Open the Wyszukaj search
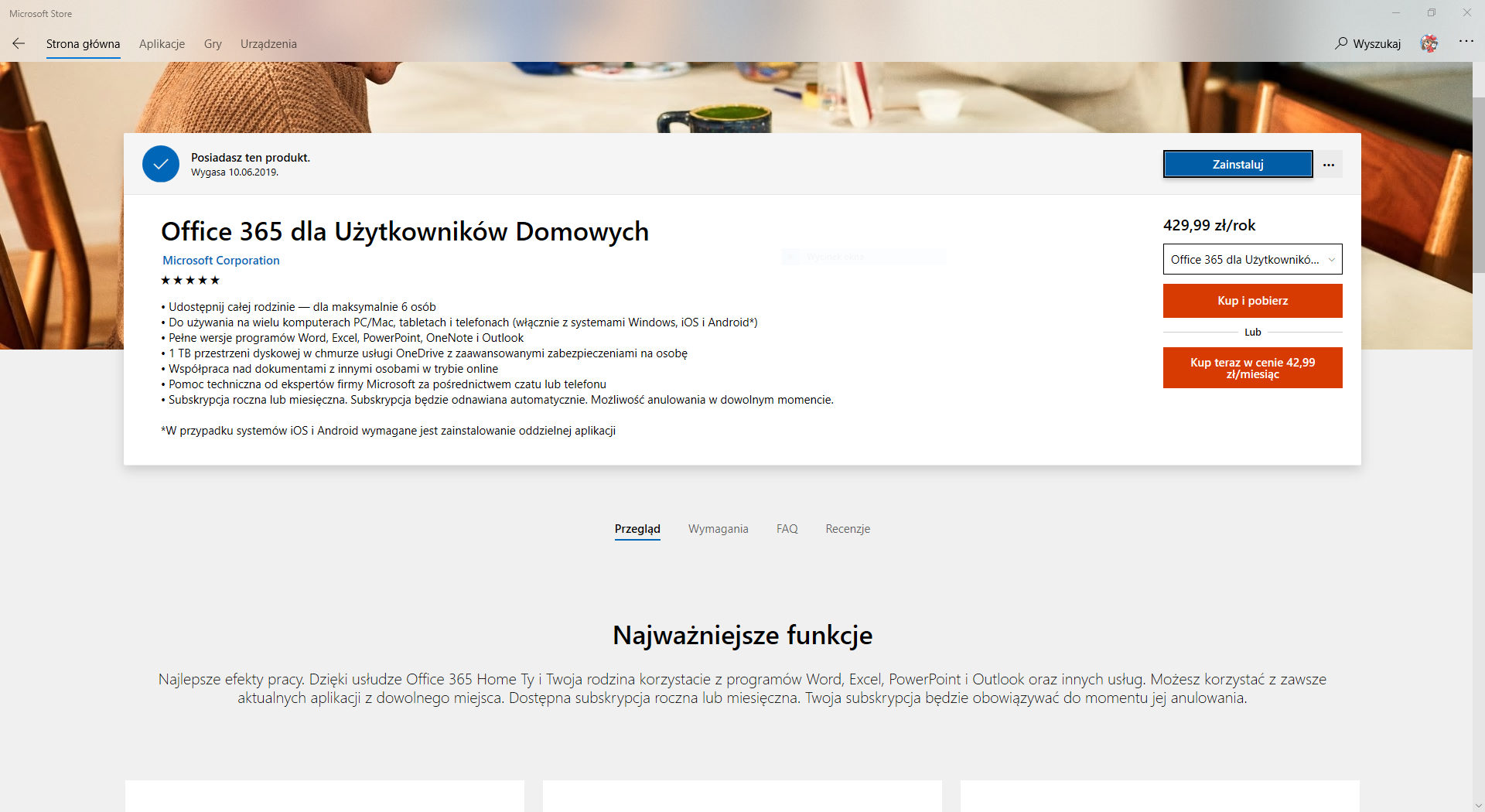 point(1367,43)
